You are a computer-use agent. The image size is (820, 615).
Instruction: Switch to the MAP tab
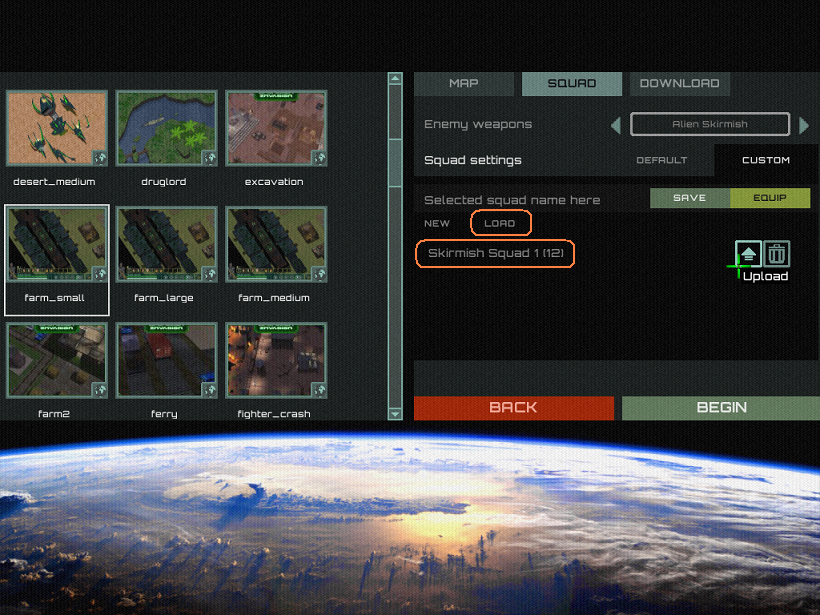pos(464,84)
